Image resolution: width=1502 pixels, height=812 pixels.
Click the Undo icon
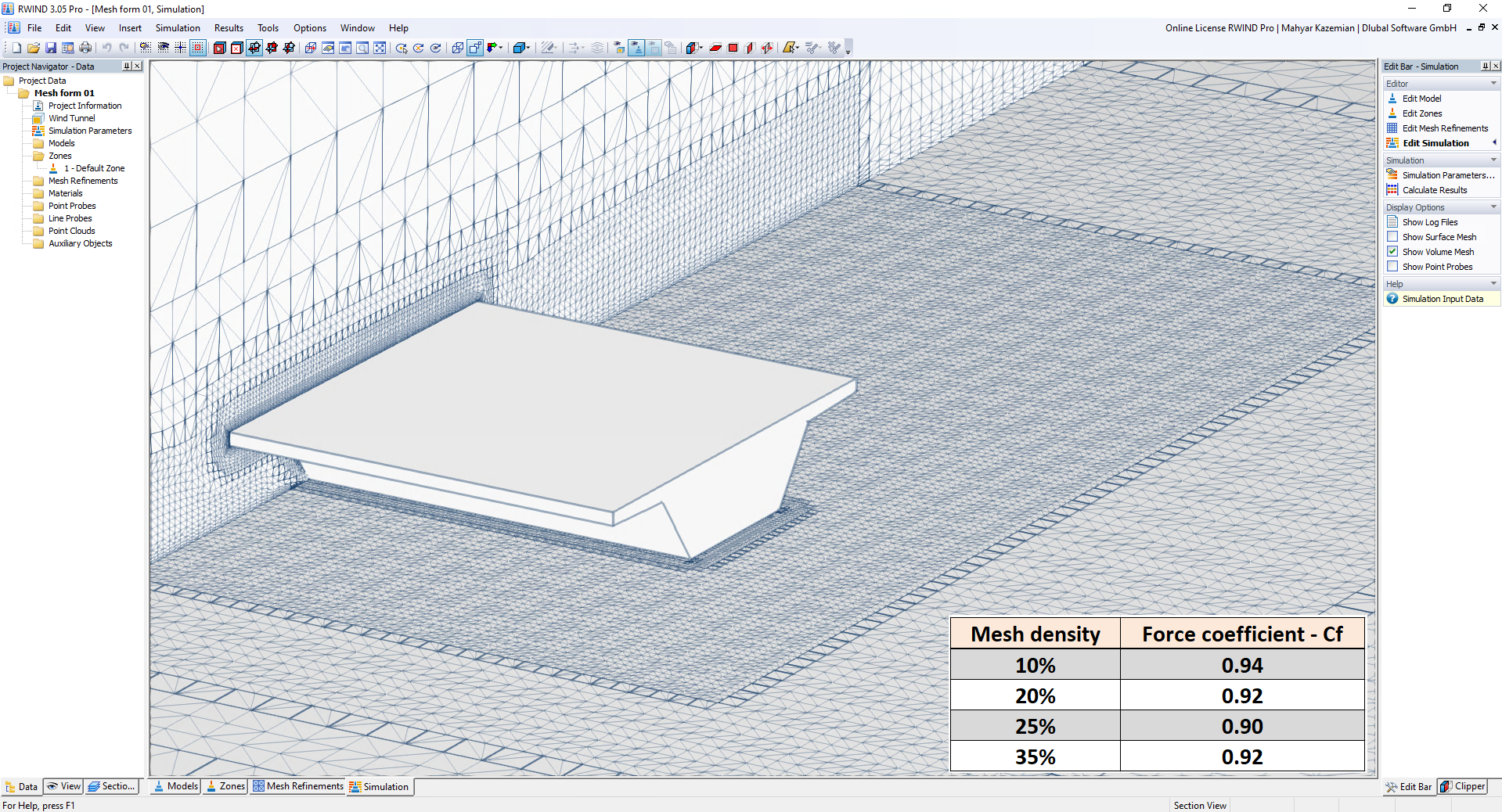pos(106,47)
